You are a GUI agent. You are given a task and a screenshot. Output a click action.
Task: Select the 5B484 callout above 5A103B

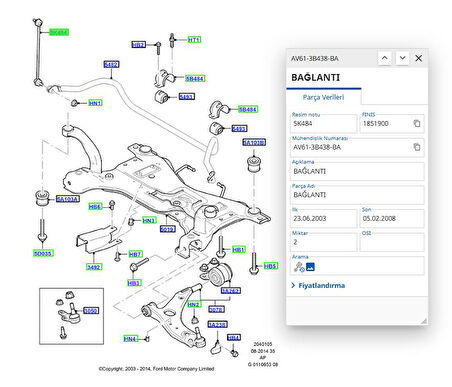pos(248,109)
